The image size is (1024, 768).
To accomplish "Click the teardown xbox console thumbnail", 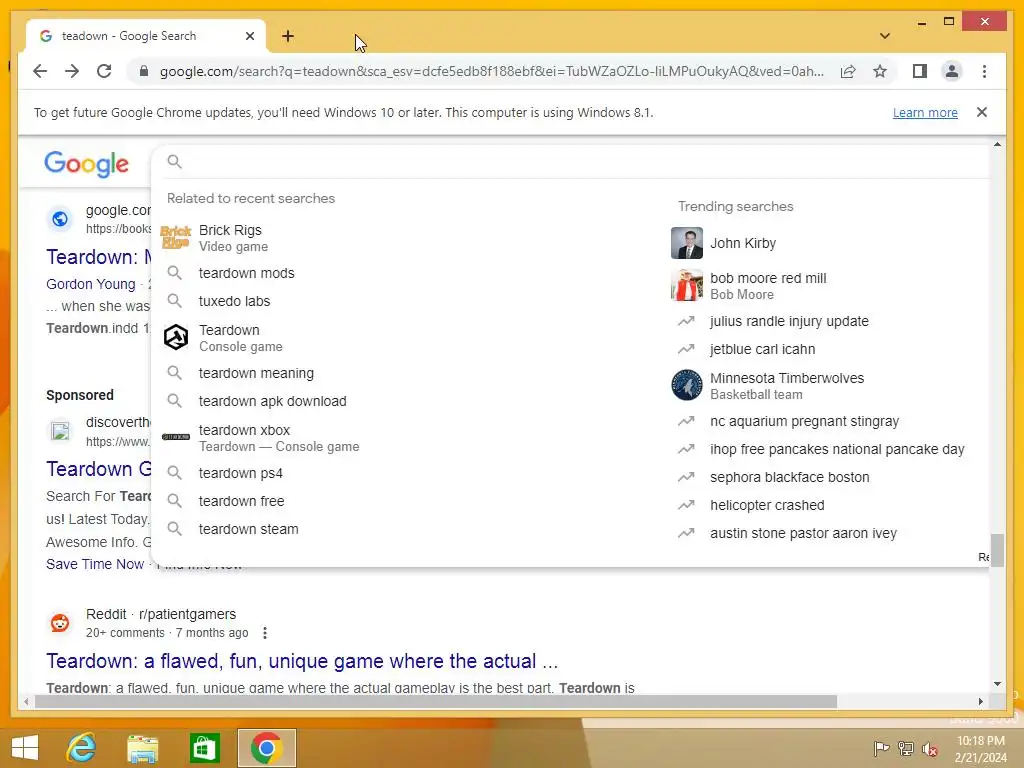I will pos(176,437).
